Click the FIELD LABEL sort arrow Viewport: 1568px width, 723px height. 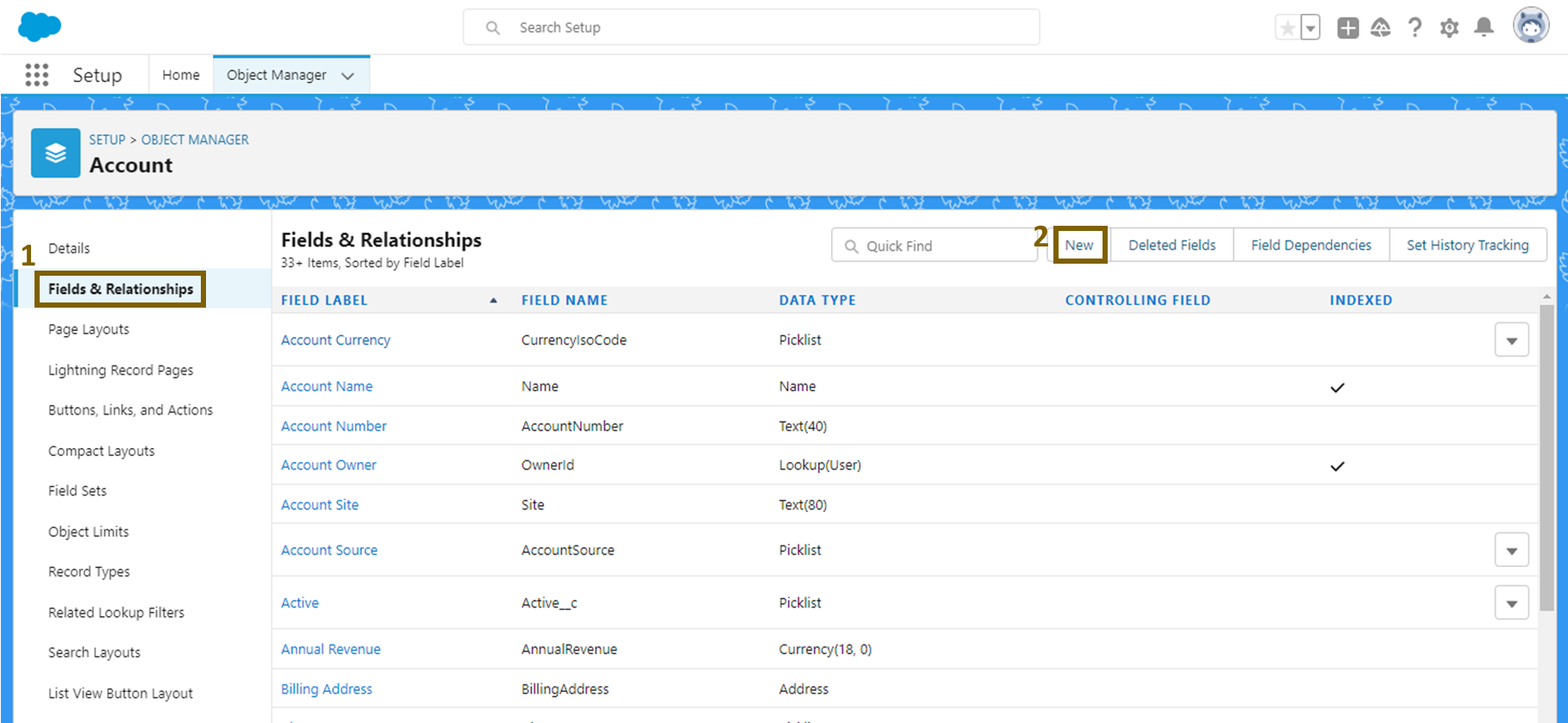[493, 300]
